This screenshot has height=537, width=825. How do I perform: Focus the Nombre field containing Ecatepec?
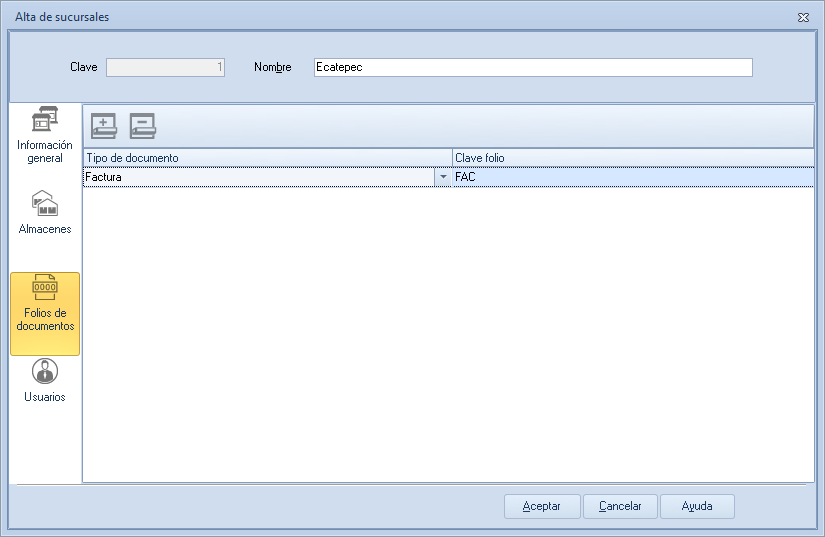pyautogui.click(x=532, y=67)
